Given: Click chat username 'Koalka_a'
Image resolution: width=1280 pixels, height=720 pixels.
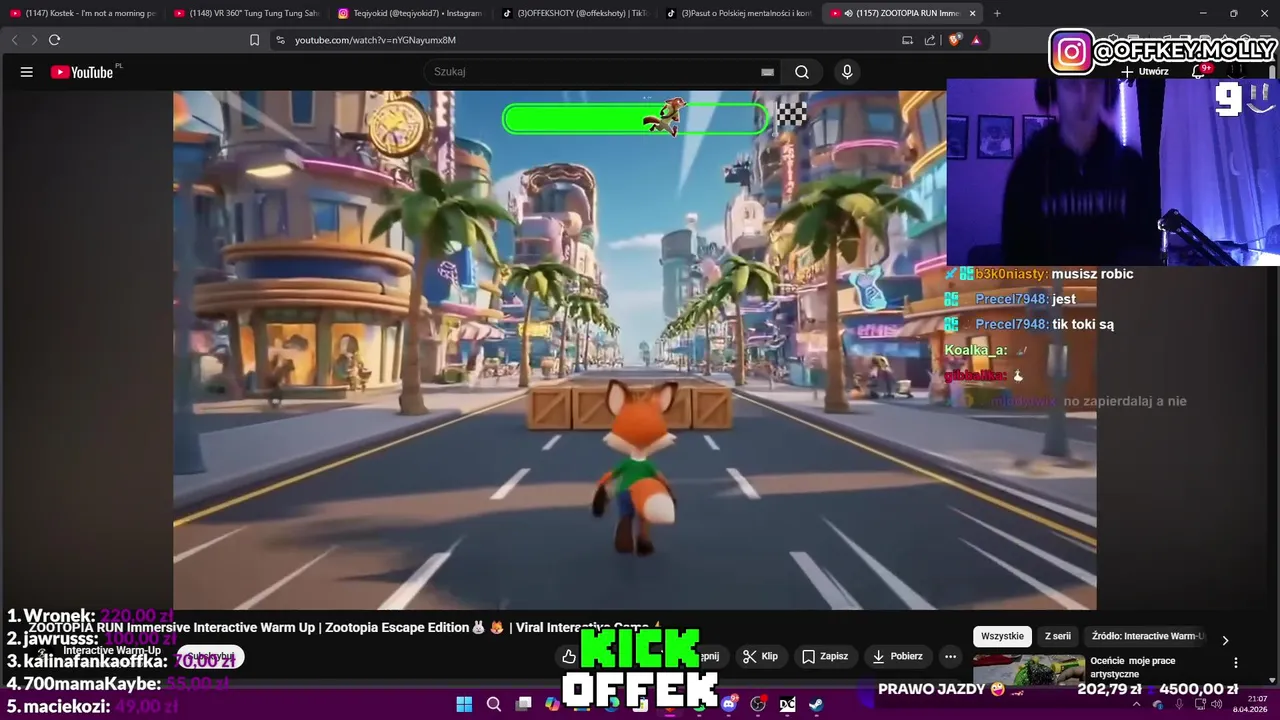Looking at the screenshot, I should tap(975, 350).
